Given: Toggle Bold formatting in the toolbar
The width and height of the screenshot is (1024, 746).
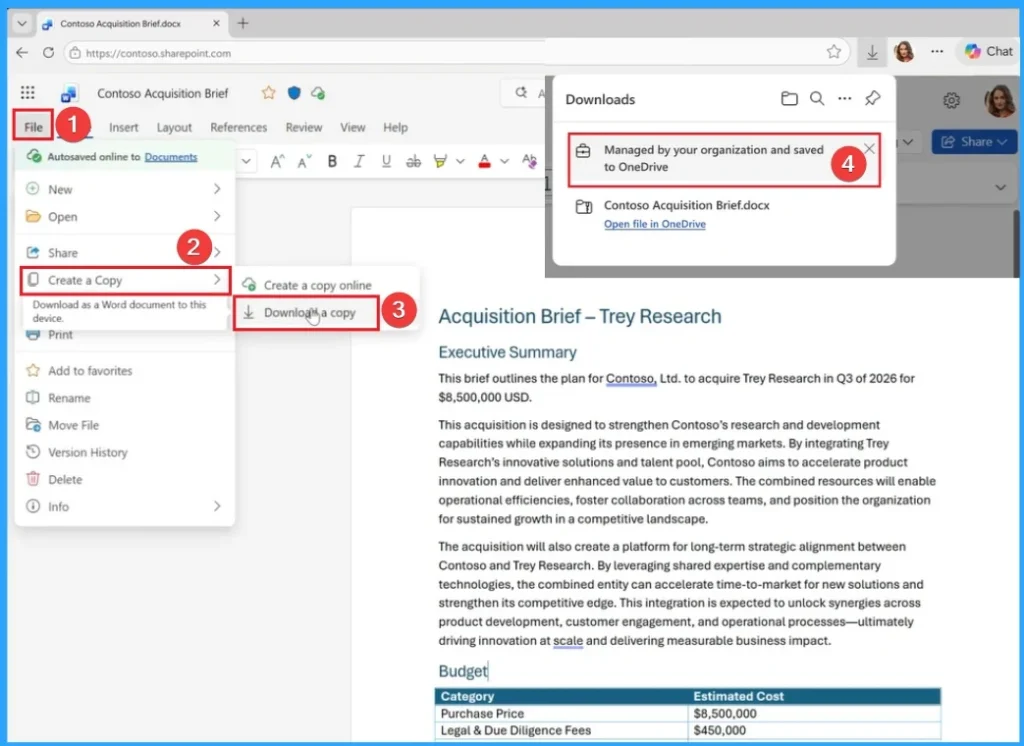Looking at the screenshot, I should tap(333, 161).
